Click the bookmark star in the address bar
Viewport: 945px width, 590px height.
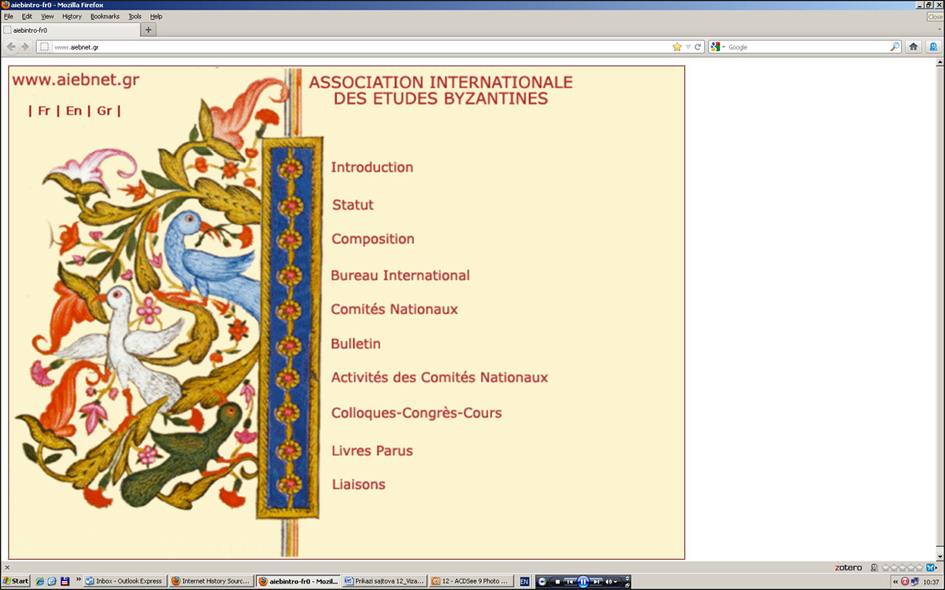tap(677, 47)
